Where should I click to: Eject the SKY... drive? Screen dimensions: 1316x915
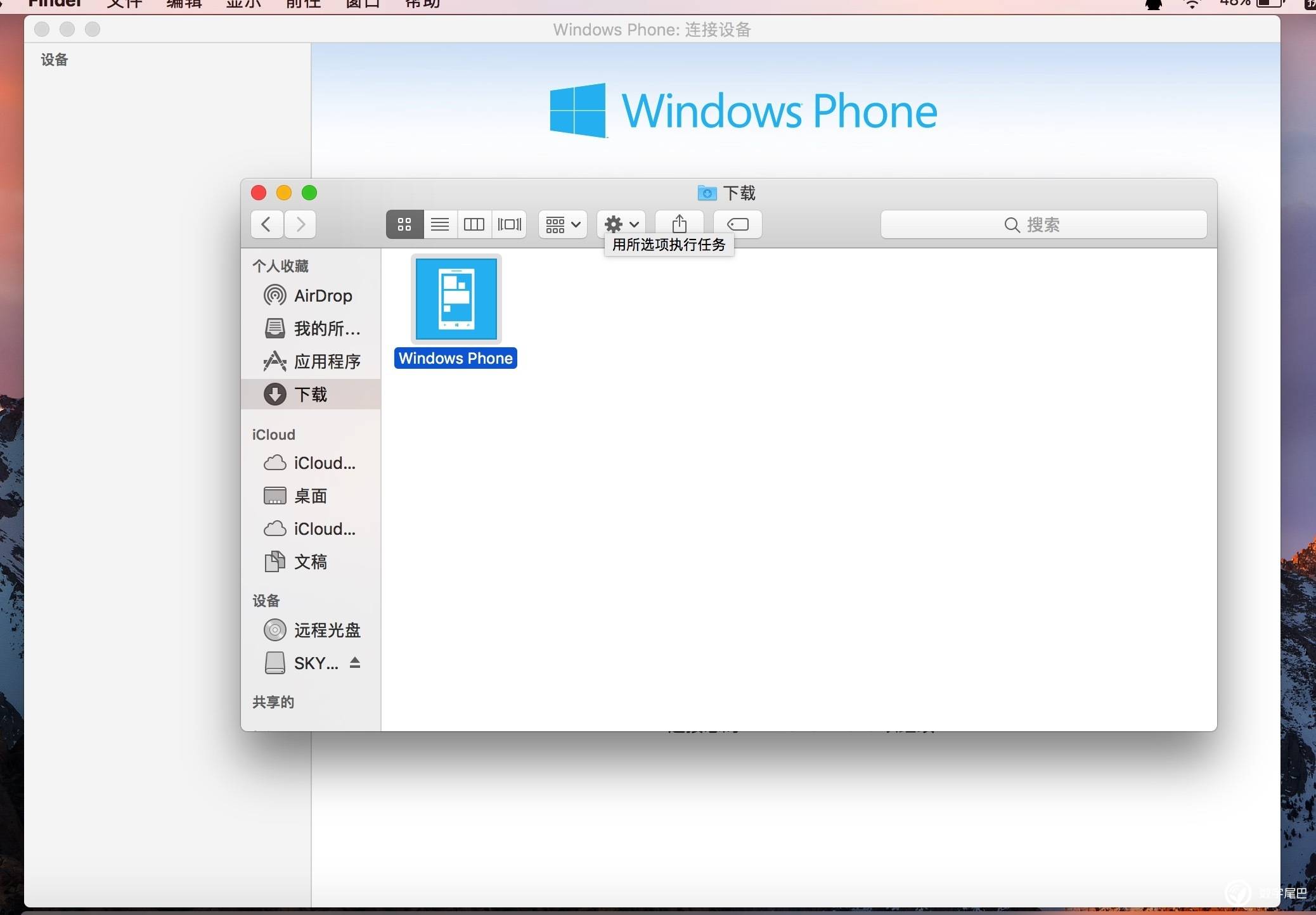[355, 663]
